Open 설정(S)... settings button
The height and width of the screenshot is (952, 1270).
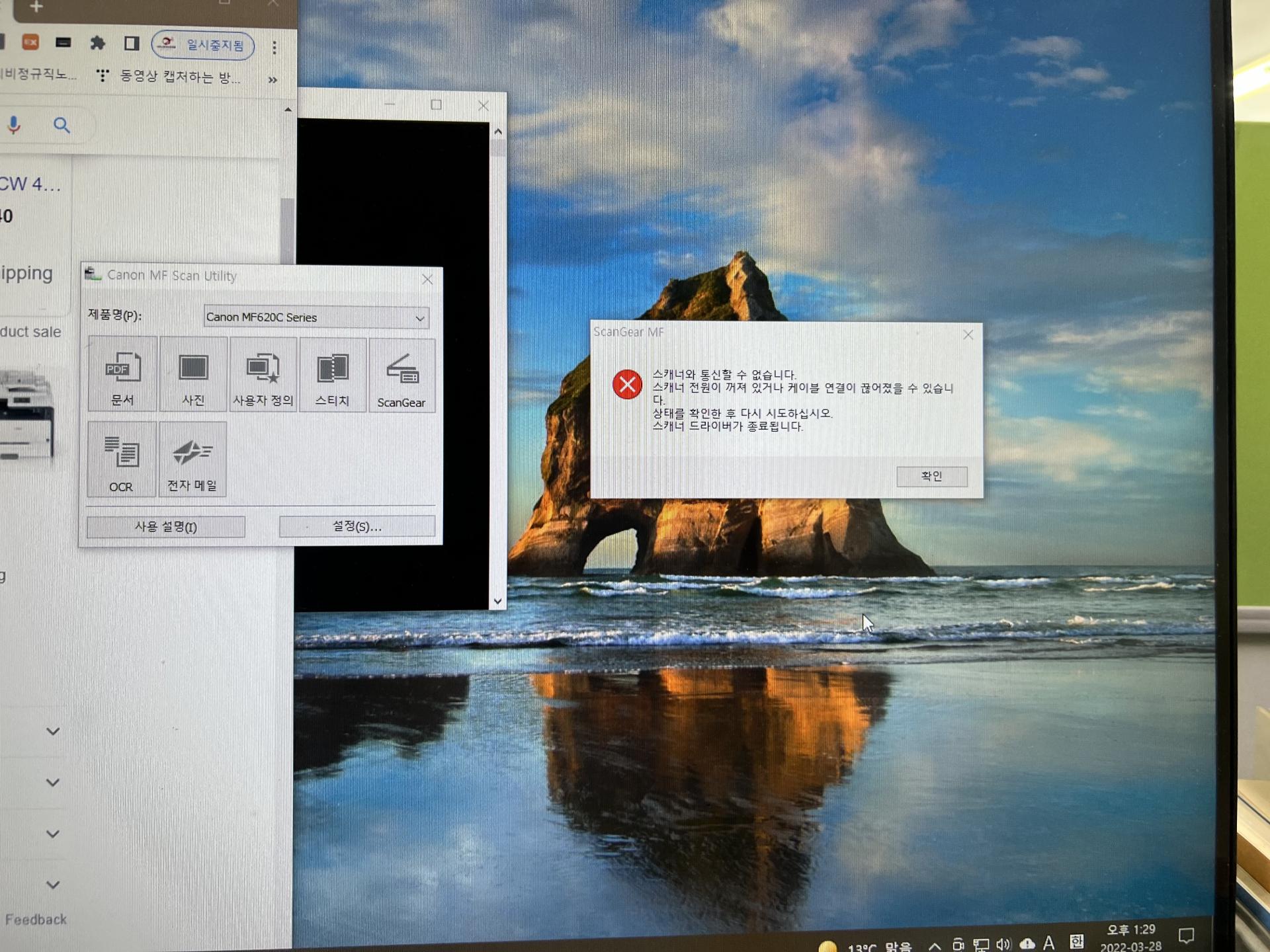coord(357,526)
